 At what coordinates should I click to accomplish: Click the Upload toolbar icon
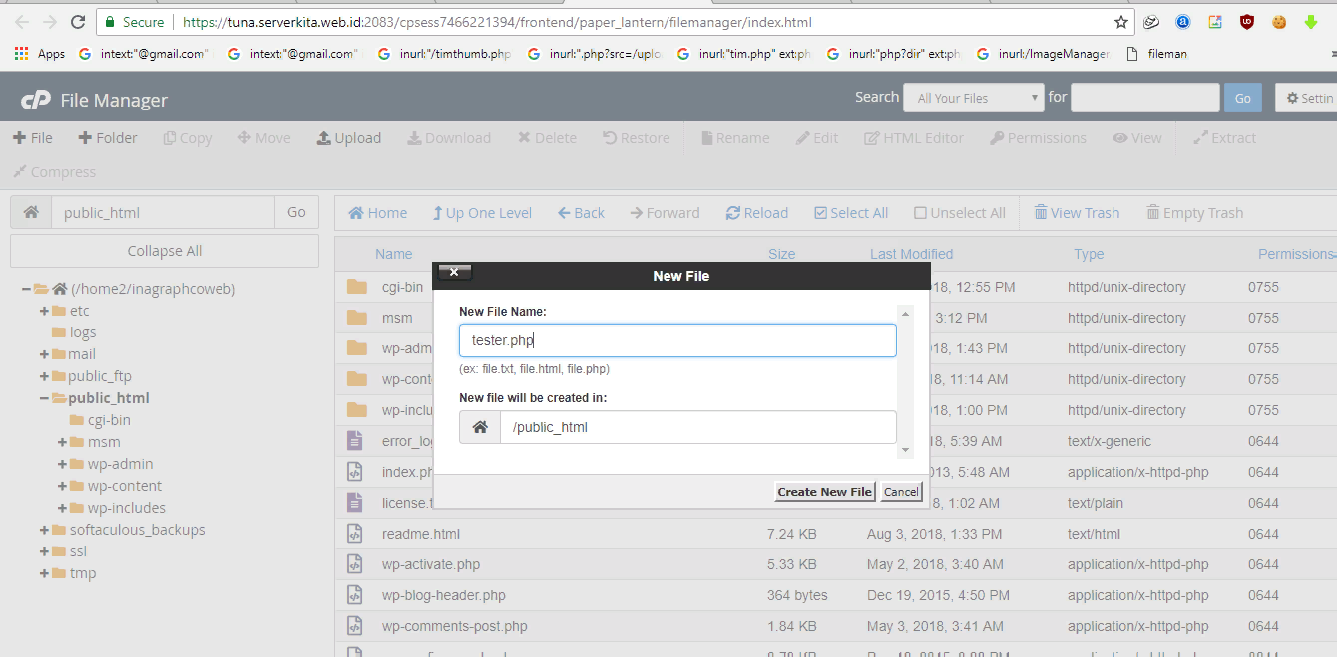pos(324,138)
